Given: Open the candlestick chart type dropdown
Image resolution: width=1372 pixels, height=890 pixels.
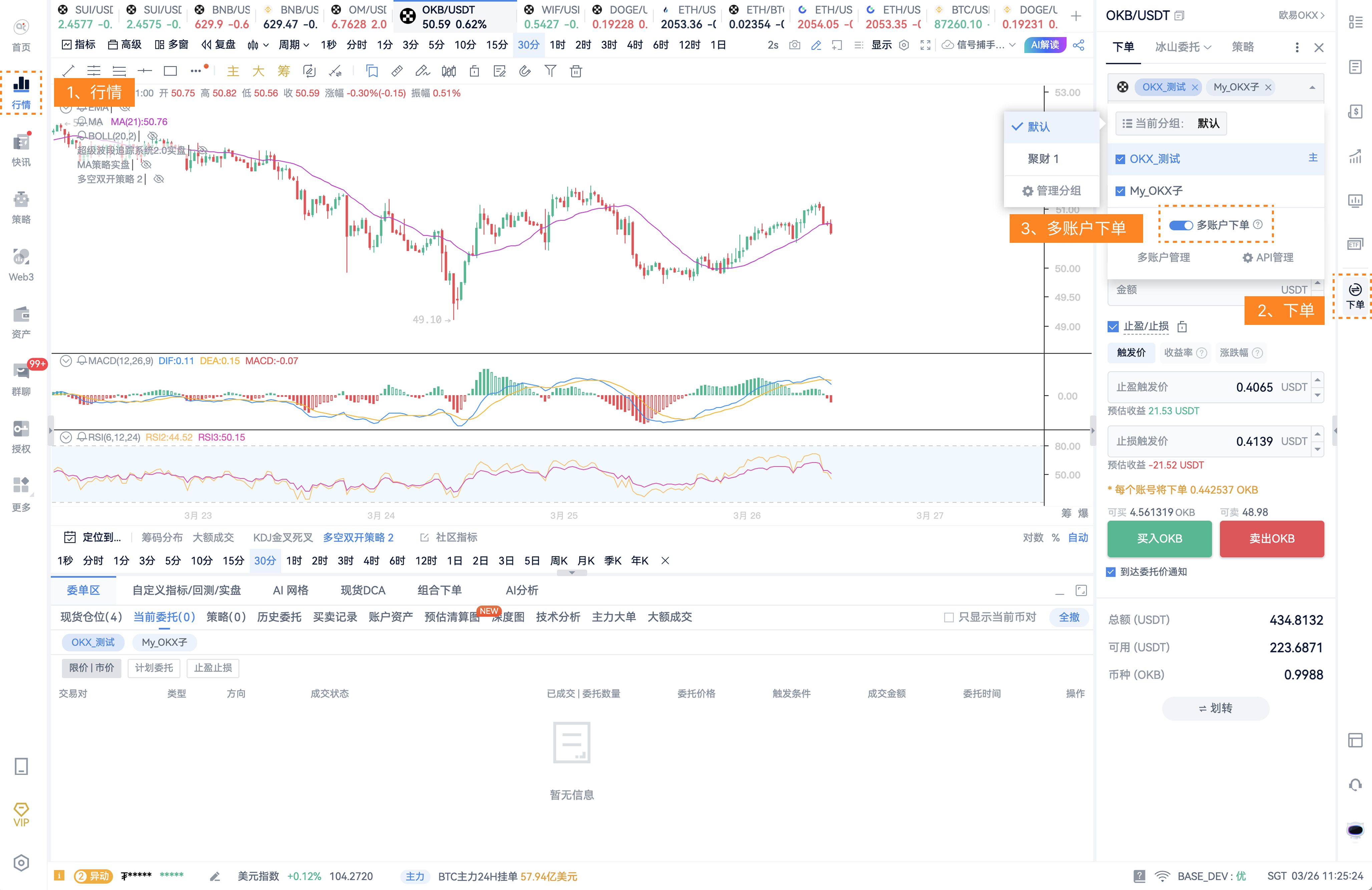Looking at the screenshot, I should tap(258, 45).
